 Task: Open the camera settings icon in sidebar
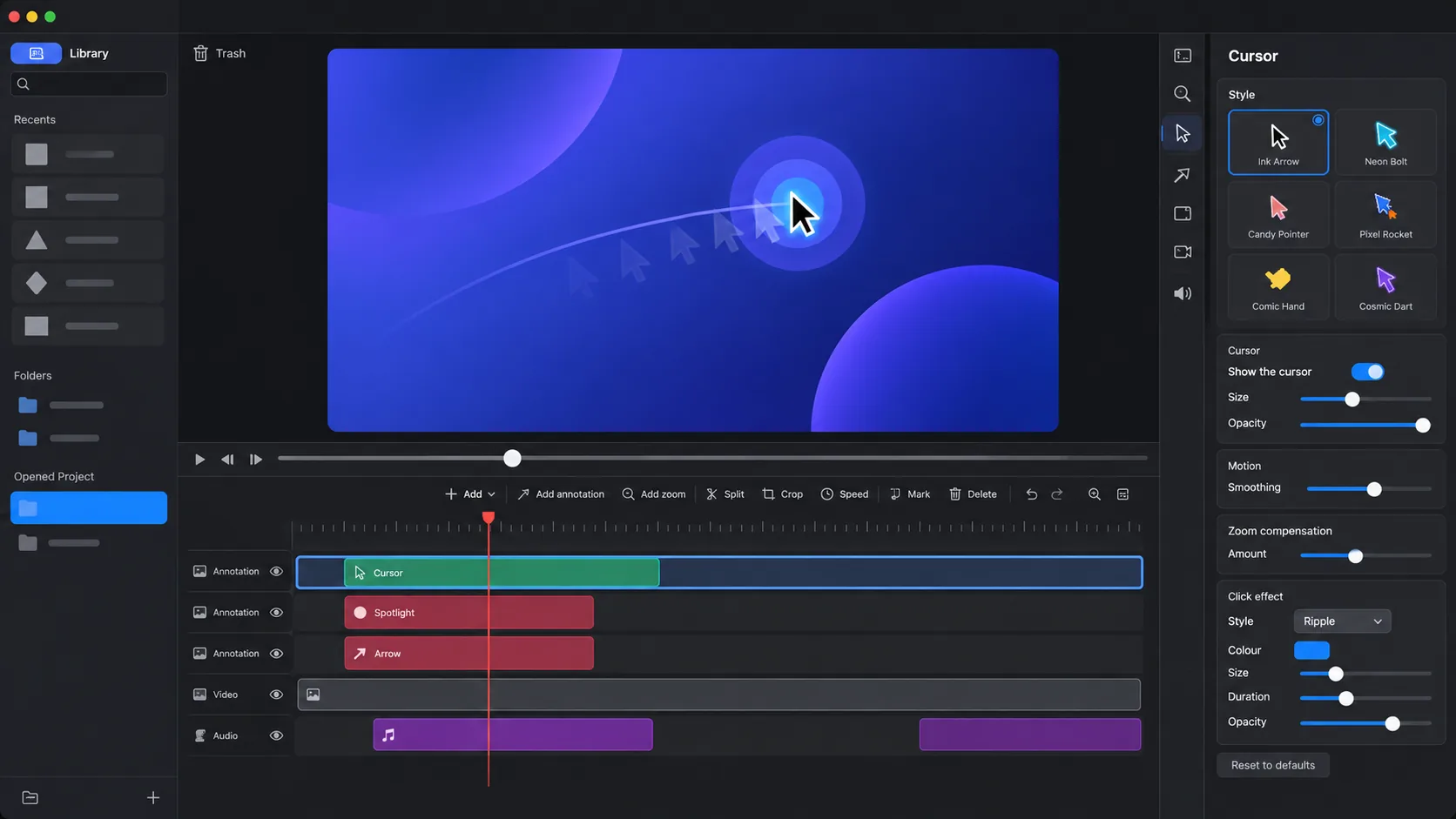[x=1182, y=252]
